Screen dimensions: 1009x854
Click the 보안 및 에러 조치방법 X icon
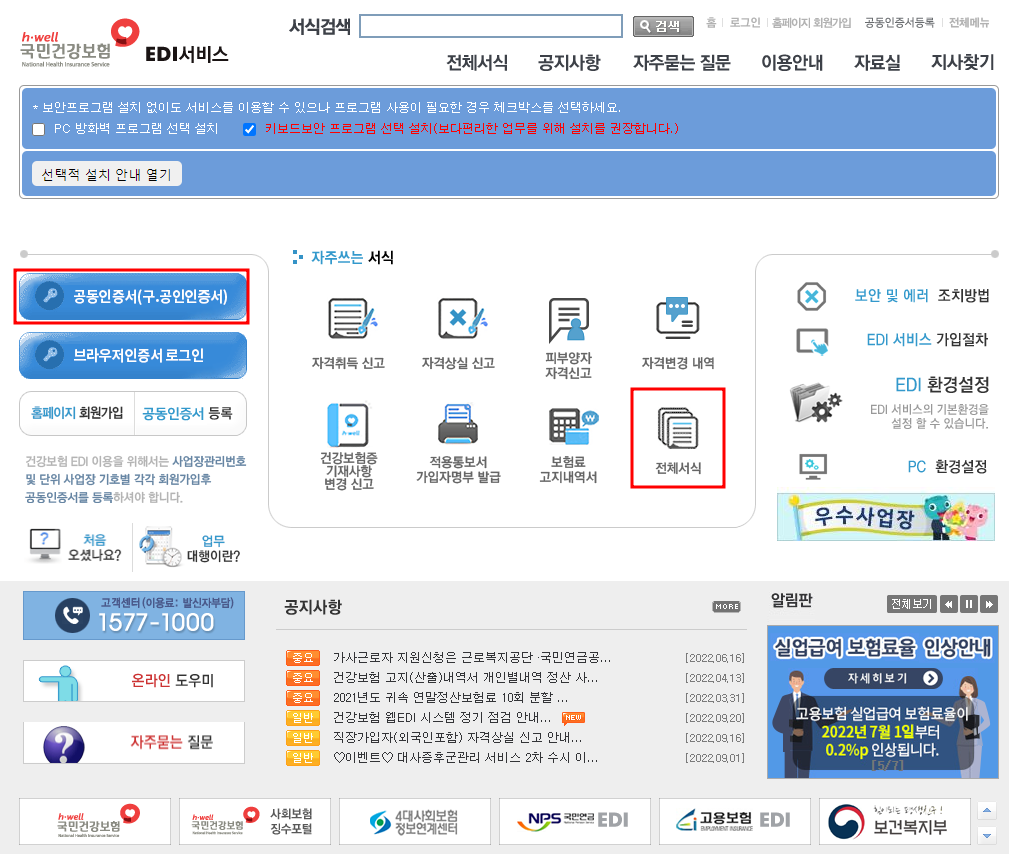pos(811,297)
